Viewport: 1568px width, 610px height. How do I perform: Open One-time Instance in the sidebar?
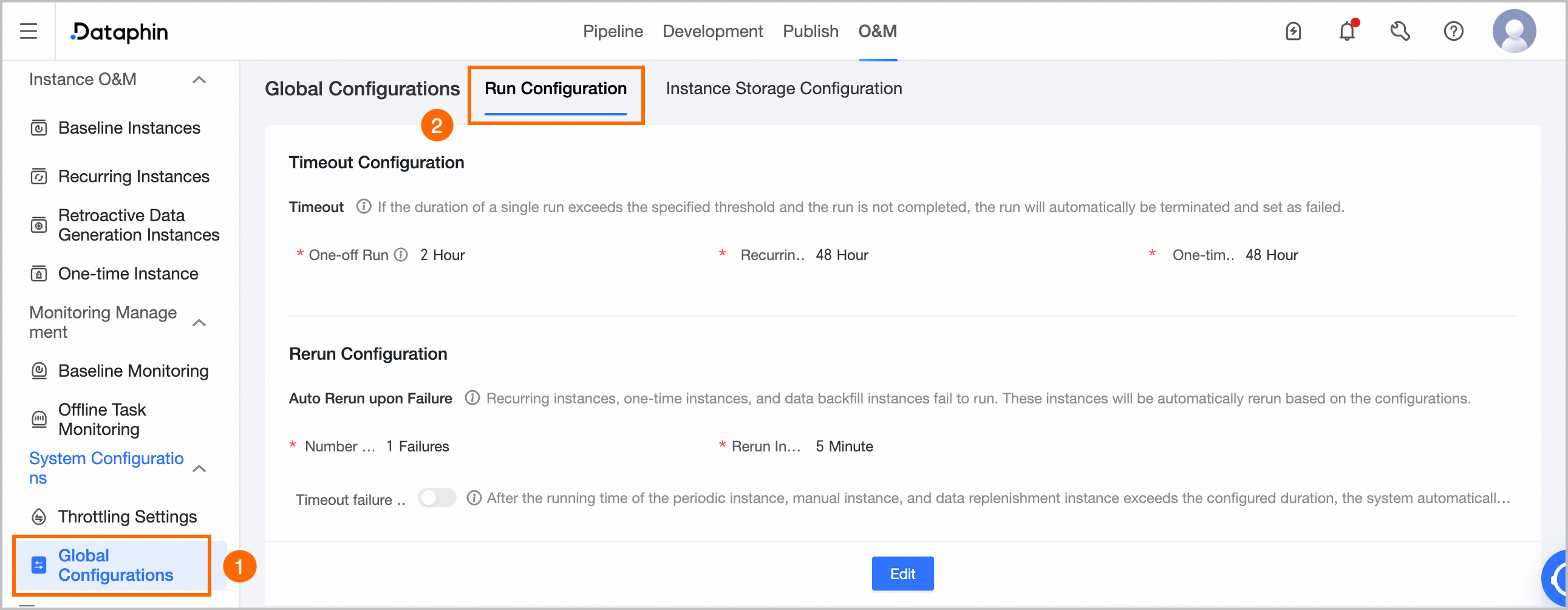(x=128, y=274)
